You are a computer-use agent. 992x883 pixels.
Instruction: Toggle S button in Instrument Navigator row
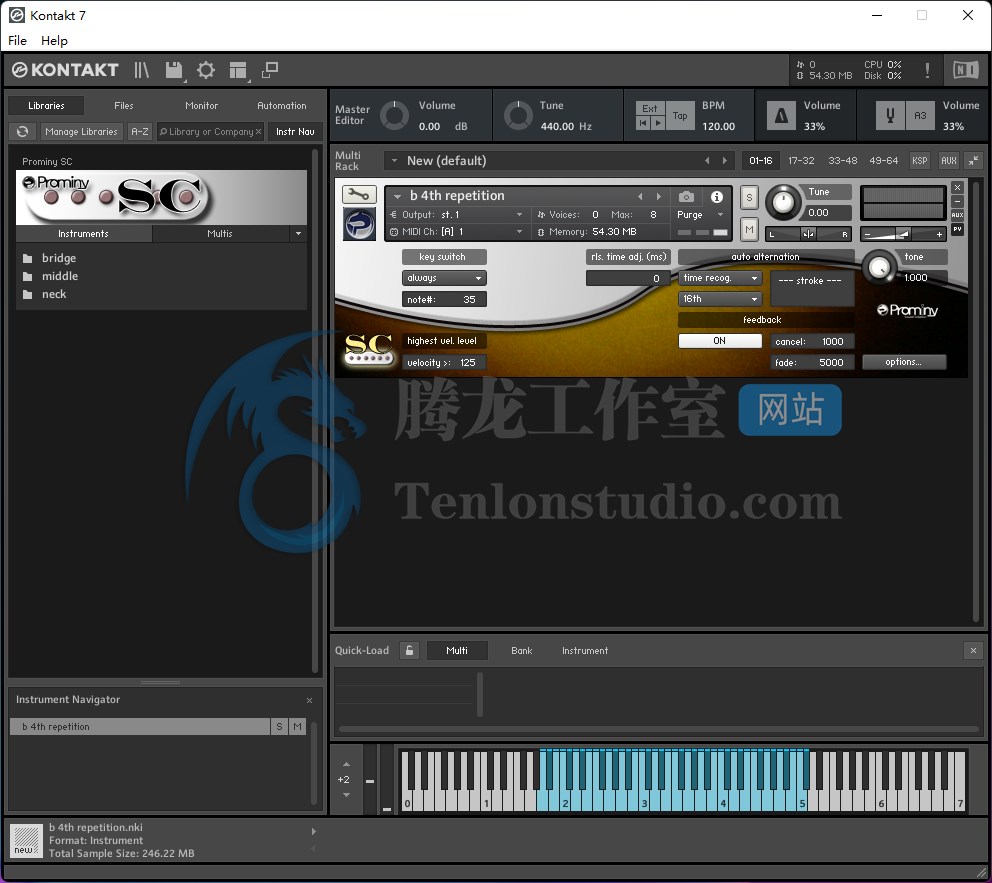(279, 727)
